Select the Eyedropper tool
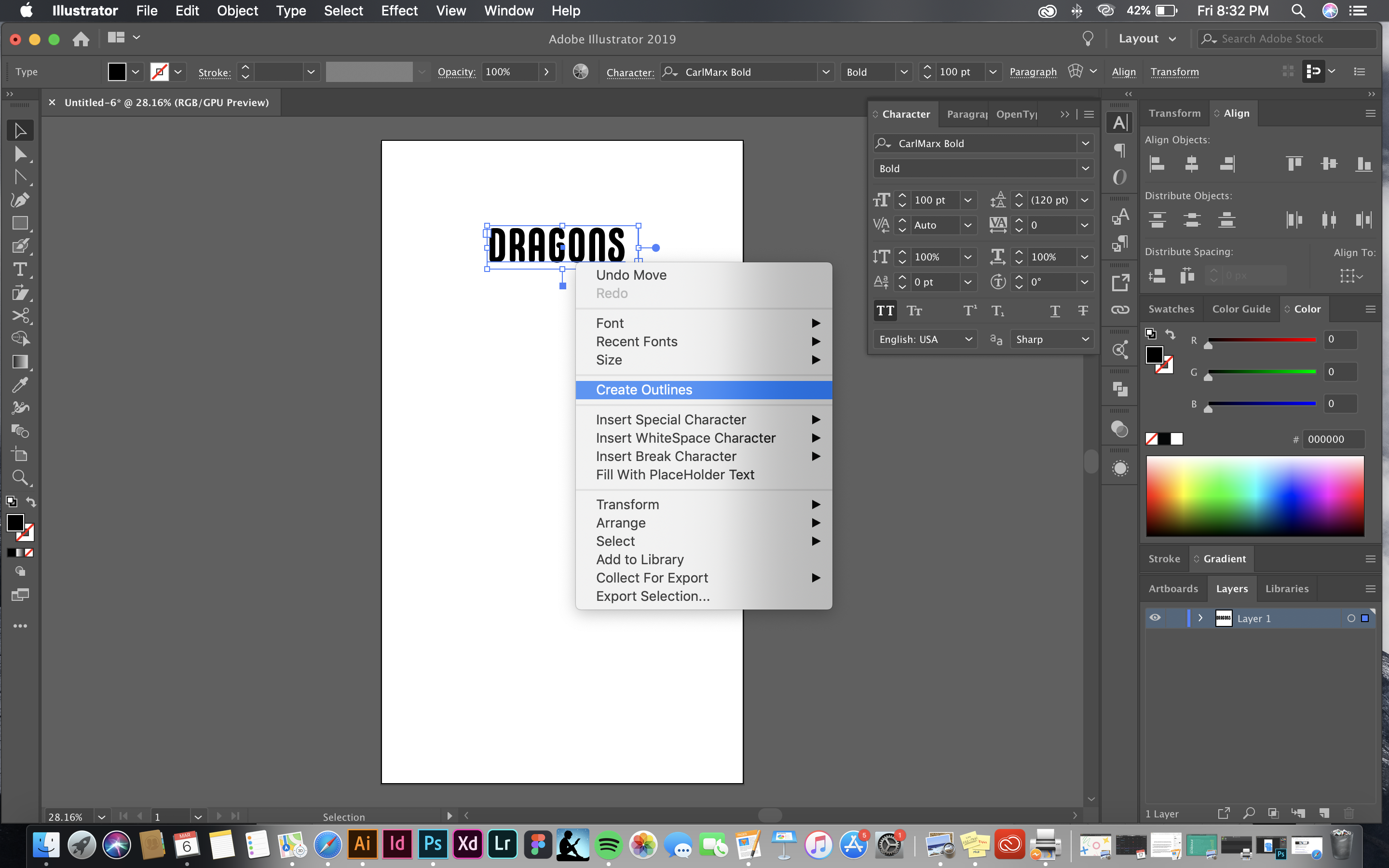 pos(20,385)
